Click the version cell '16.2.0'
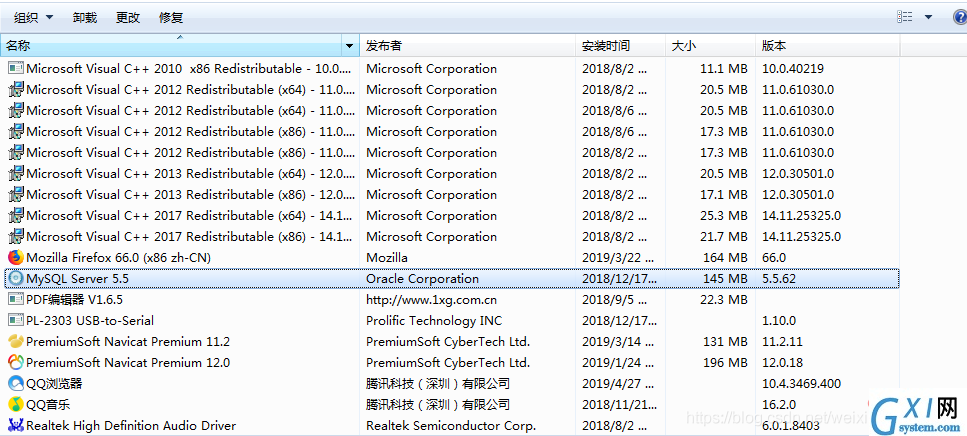Screen dimensions: 967x436 tap(779, 404)
